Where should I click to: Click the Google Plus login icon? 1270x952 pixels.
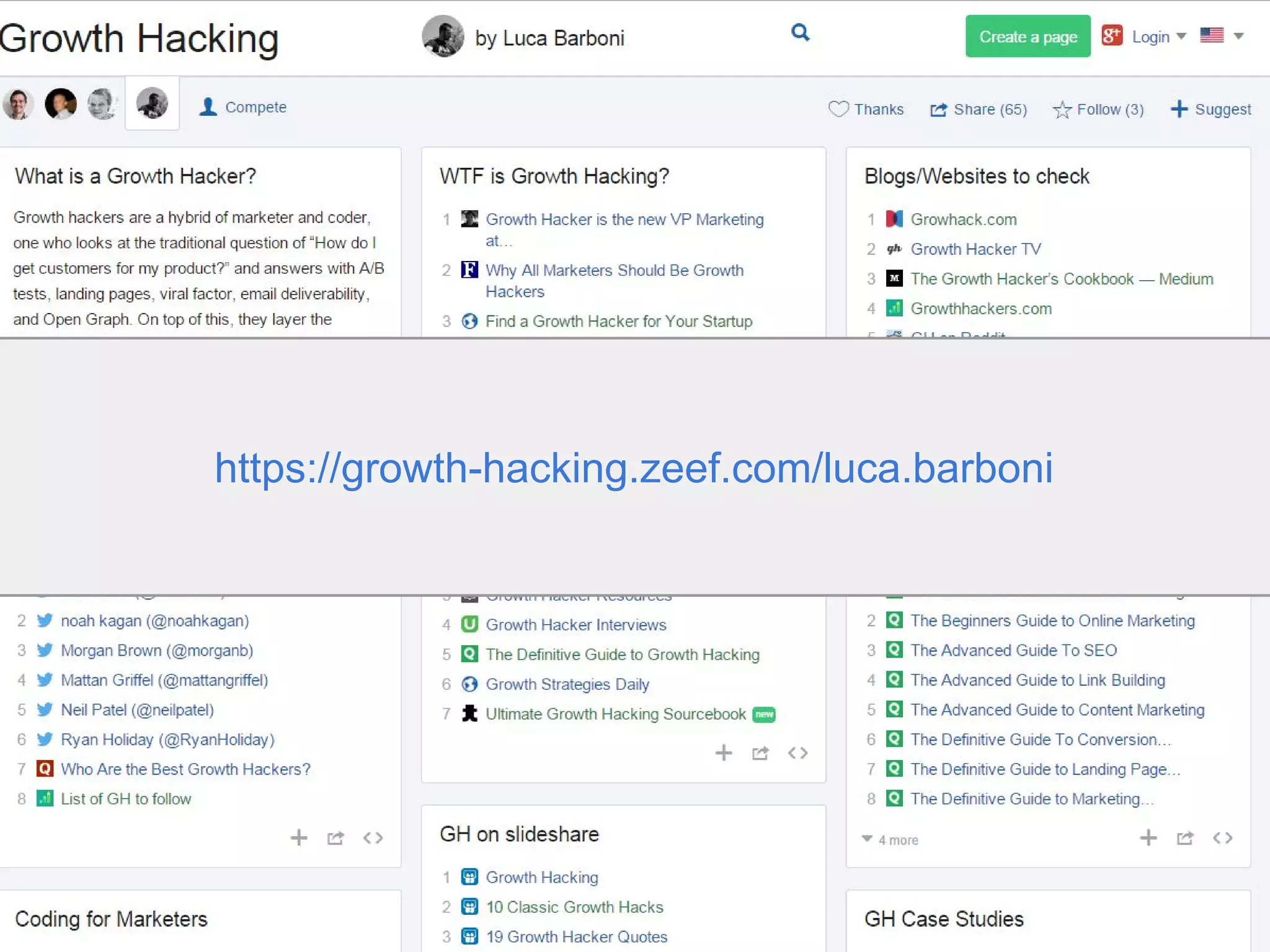[x=1112, y=36]
